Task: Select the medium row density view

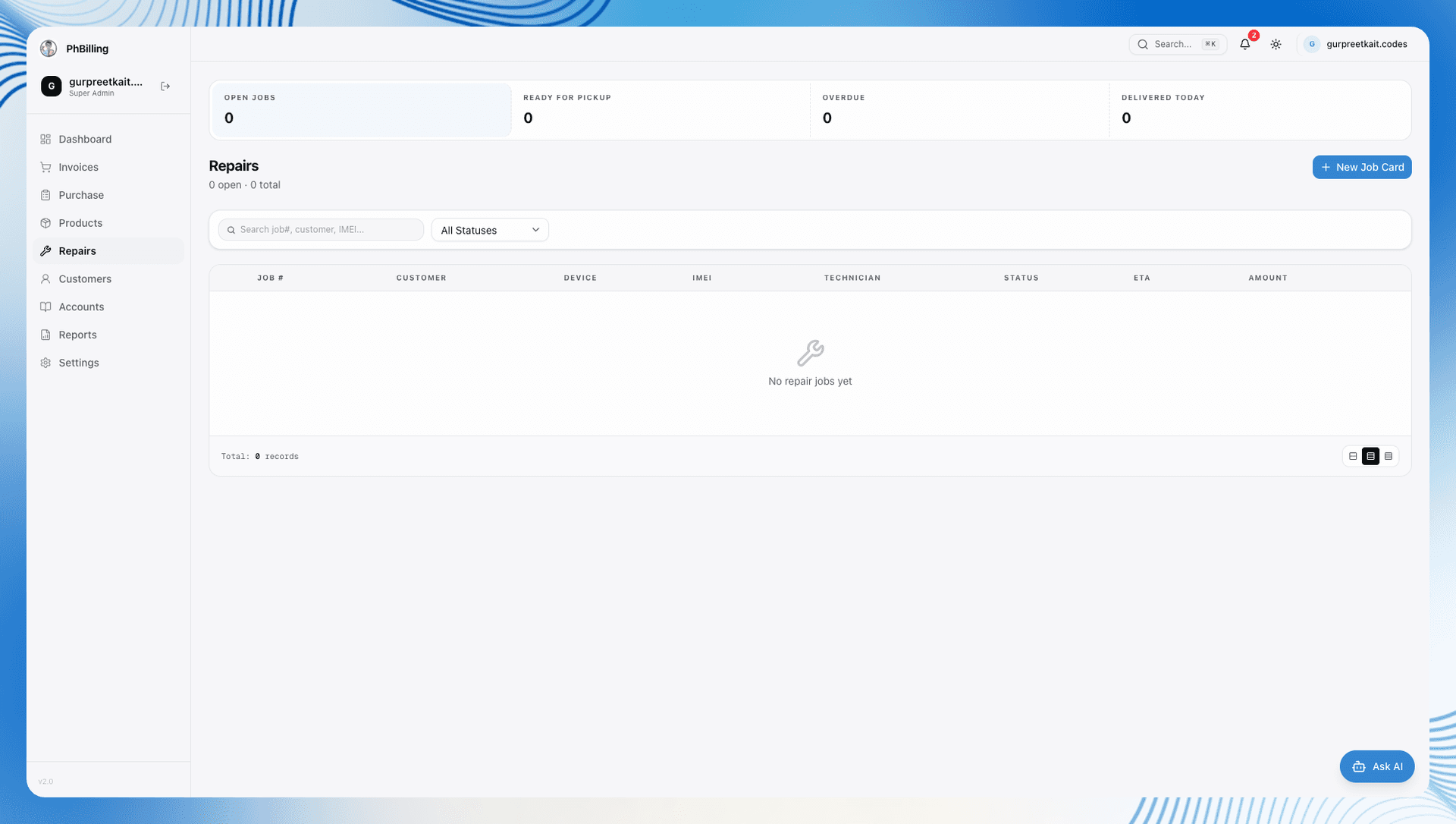Action: (x=1370, y=456)
